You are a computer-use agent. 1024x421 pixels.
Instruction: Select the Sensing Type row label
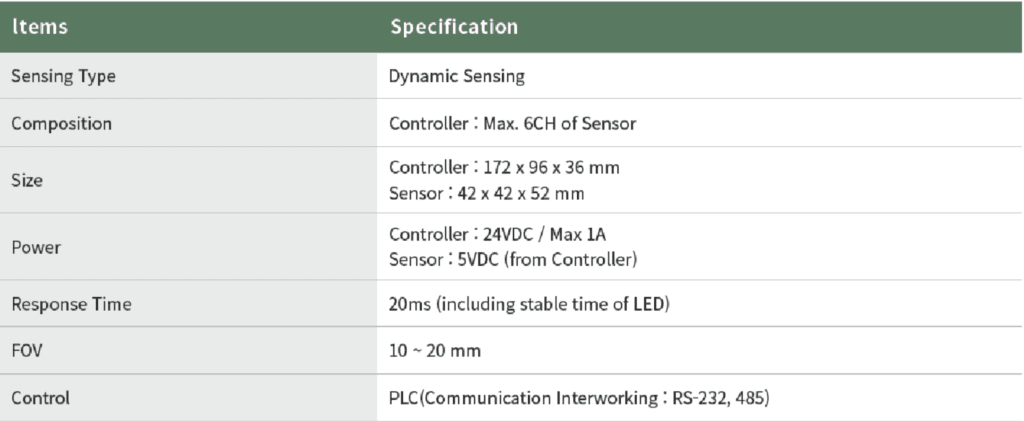point(63,76)
